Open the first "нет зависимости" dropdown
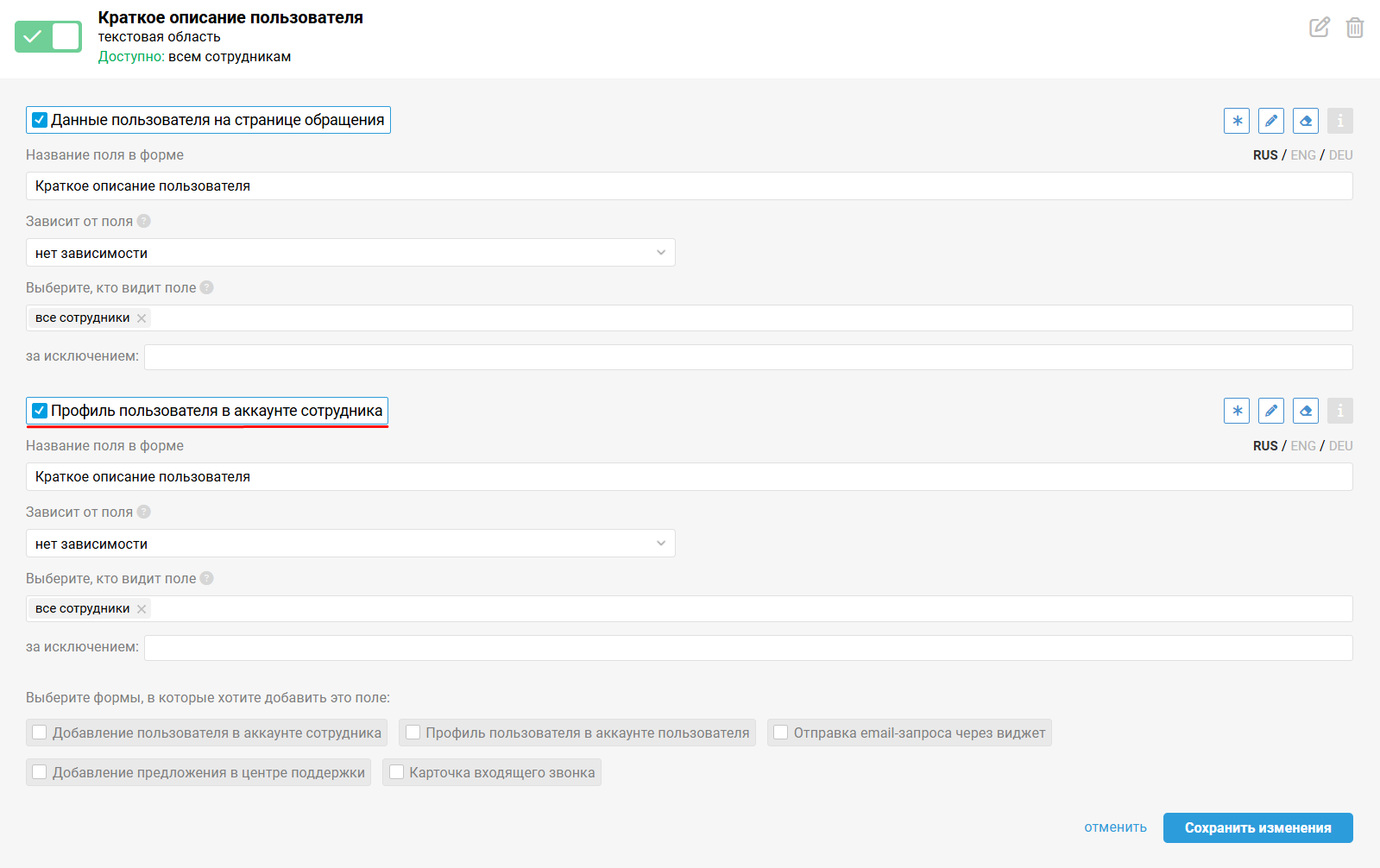This screenshot has height=868, width=1380. [x=350, y=253]
